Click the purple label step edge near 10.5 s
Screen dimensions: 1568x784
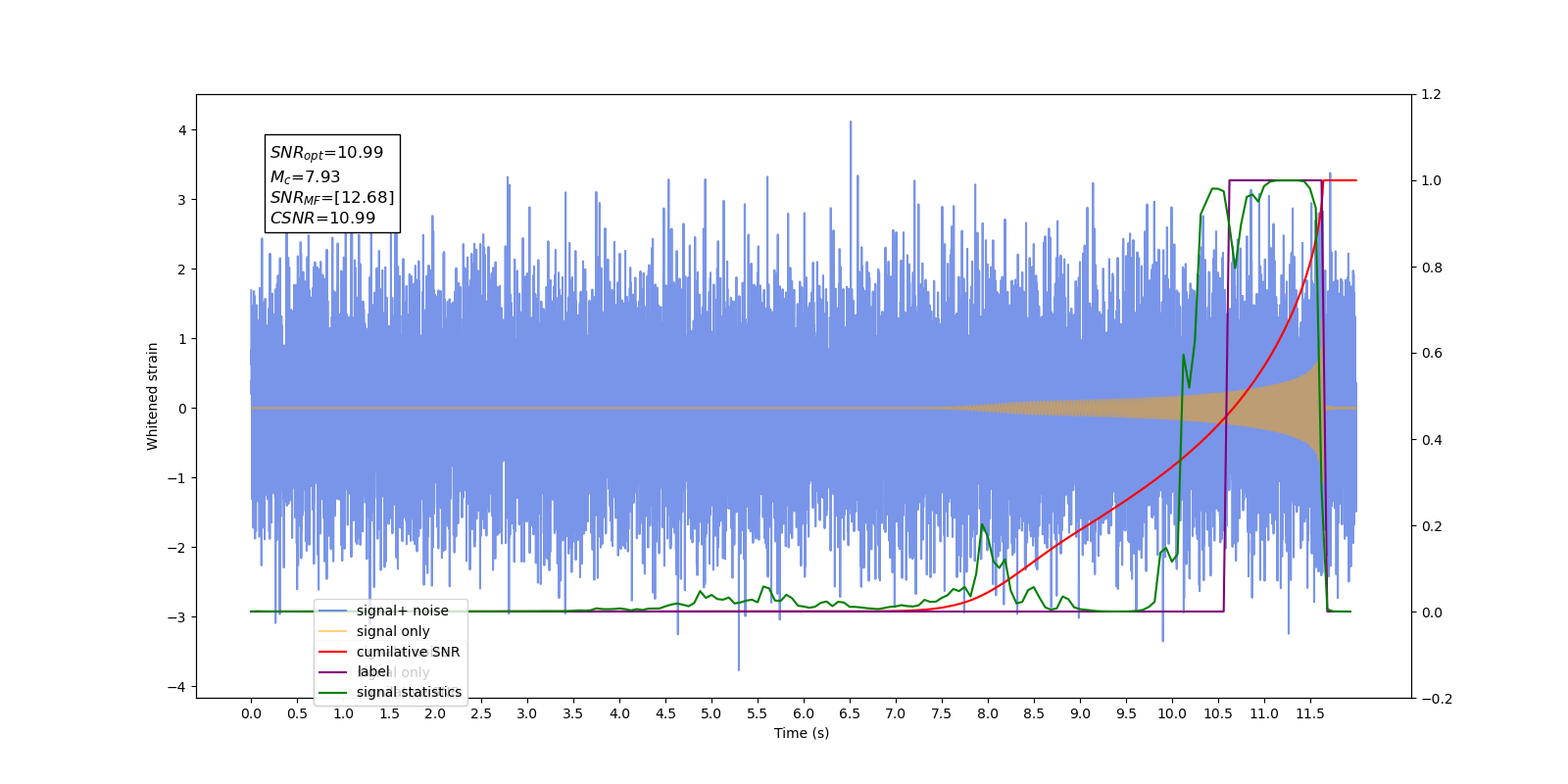pyautogui.click(x=1226, y=396)
